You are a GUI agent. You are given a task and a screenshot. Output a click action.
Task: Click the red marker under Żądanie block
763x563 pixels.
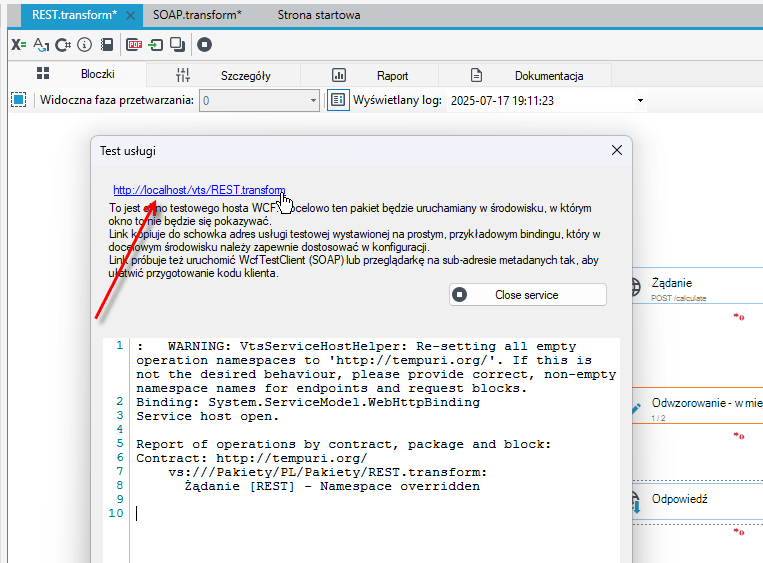pyautogui.click(x=739, y=317)
